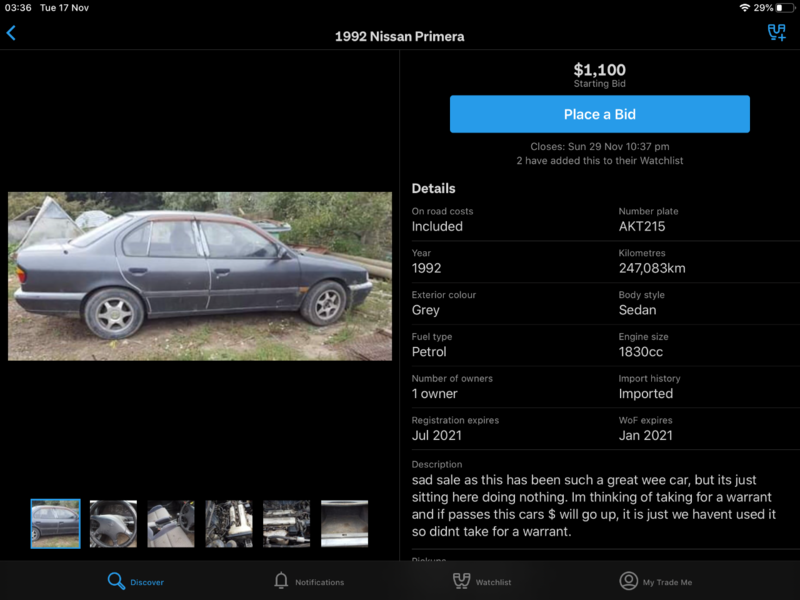Image resolution: width=800 pixels, height=600 pixels.
Task: Tap the battery indicator in status bar
Action: point(785,8)
